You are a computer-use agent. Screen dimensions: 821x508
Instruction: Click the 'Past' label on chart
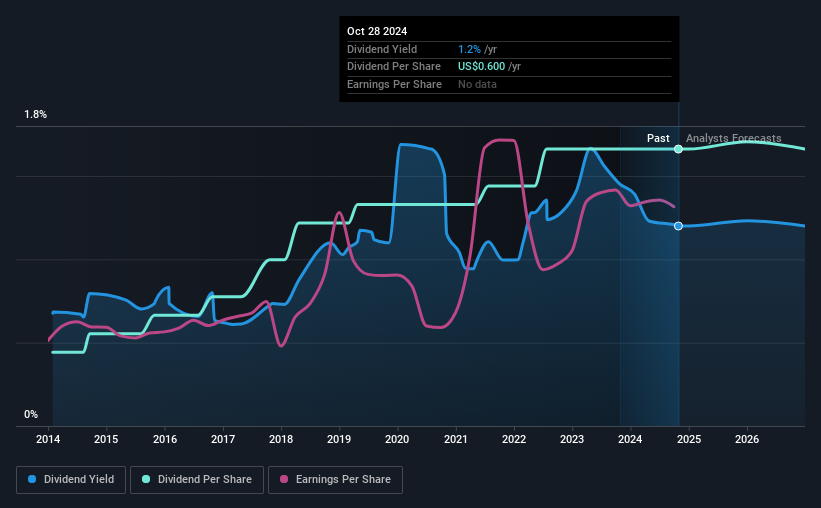coord(658,138)
